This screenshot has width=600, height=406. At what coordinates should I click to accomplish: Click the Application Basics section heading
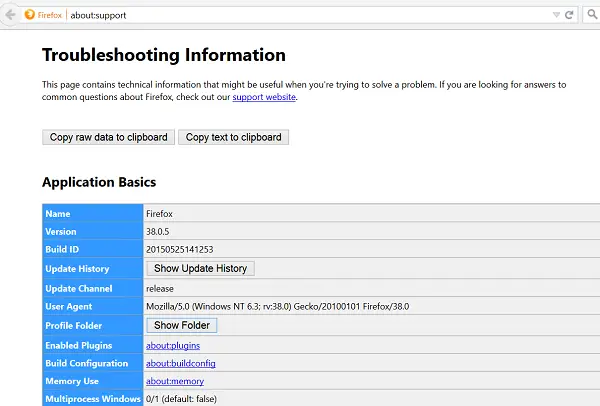(99, 182)
